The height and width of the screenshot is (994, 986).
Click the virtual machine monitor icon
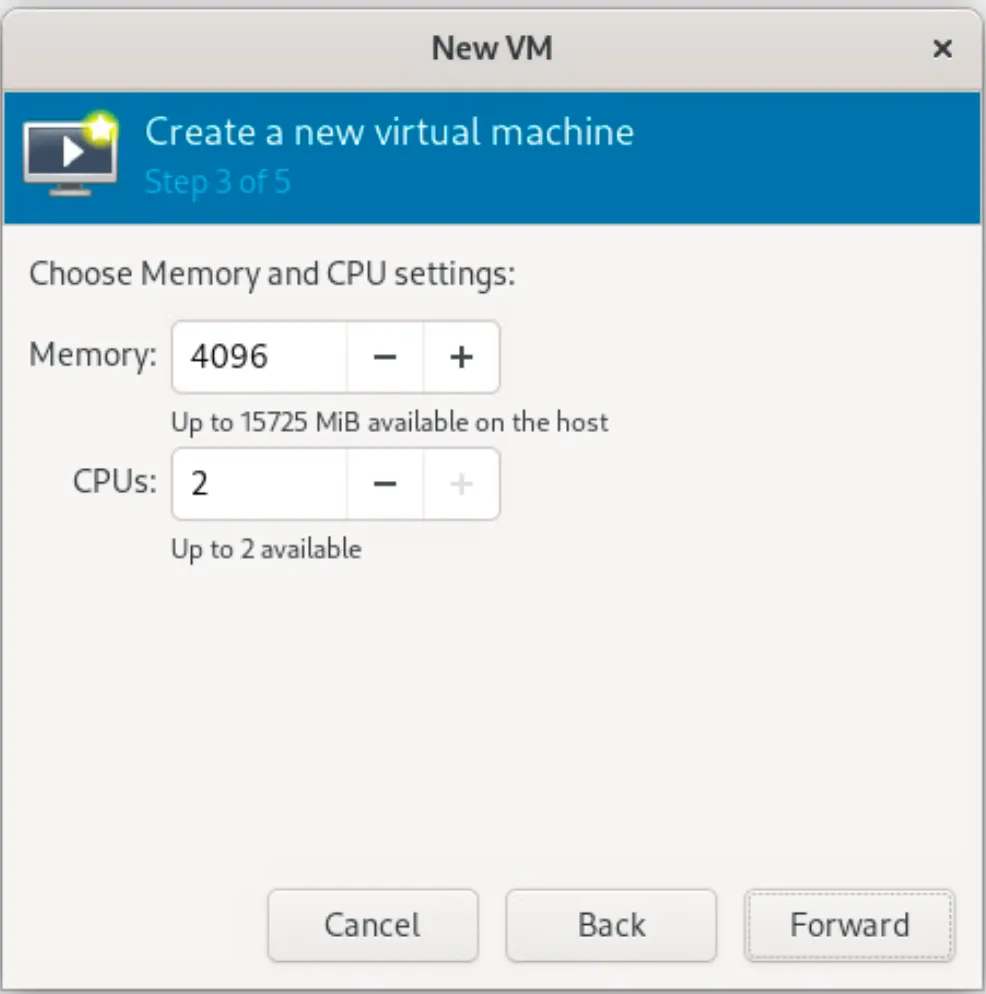(x=70, y=155)
